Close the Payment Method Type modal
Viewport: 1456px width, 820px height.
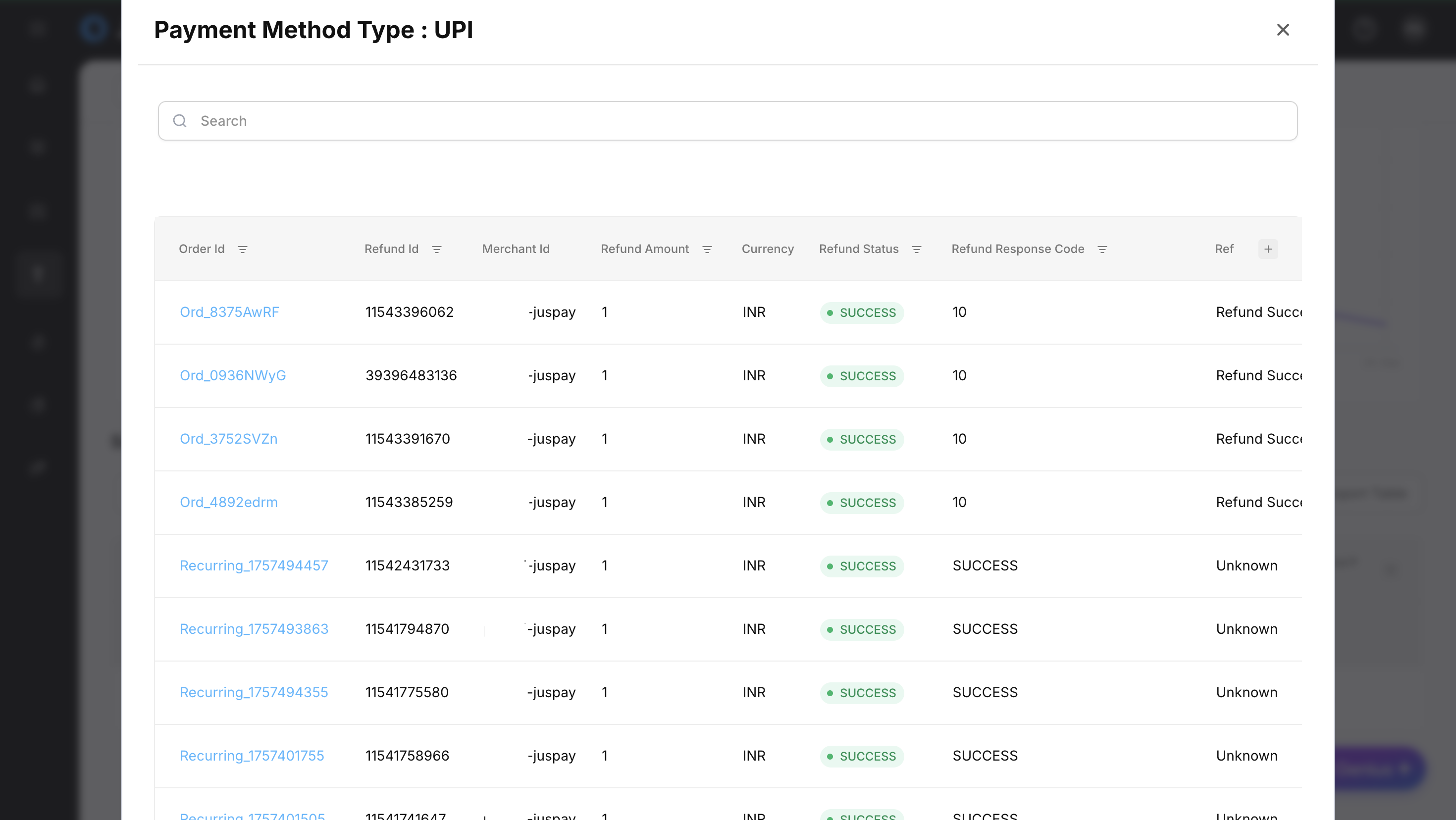(x=1283, y=30)
